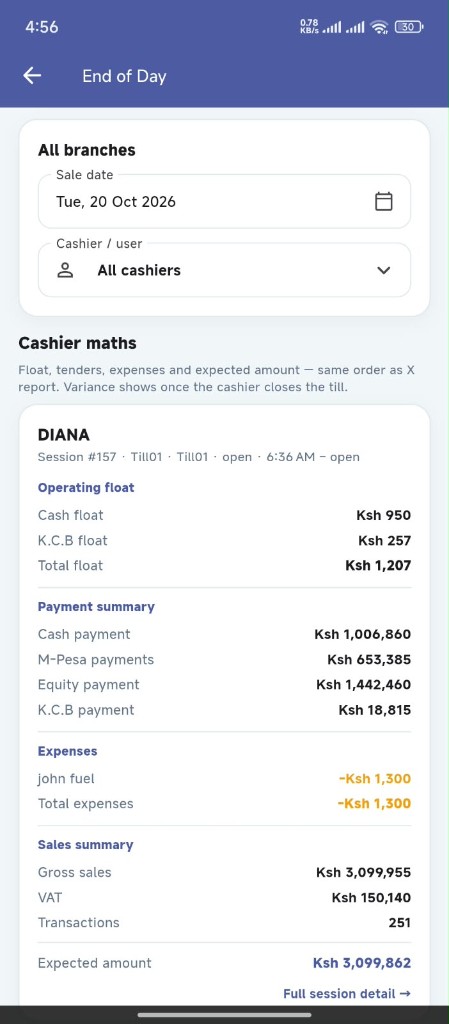Tap the battery indicator icon
Viewport: 449px width, 1024px height.
click(x=409, y=27)
